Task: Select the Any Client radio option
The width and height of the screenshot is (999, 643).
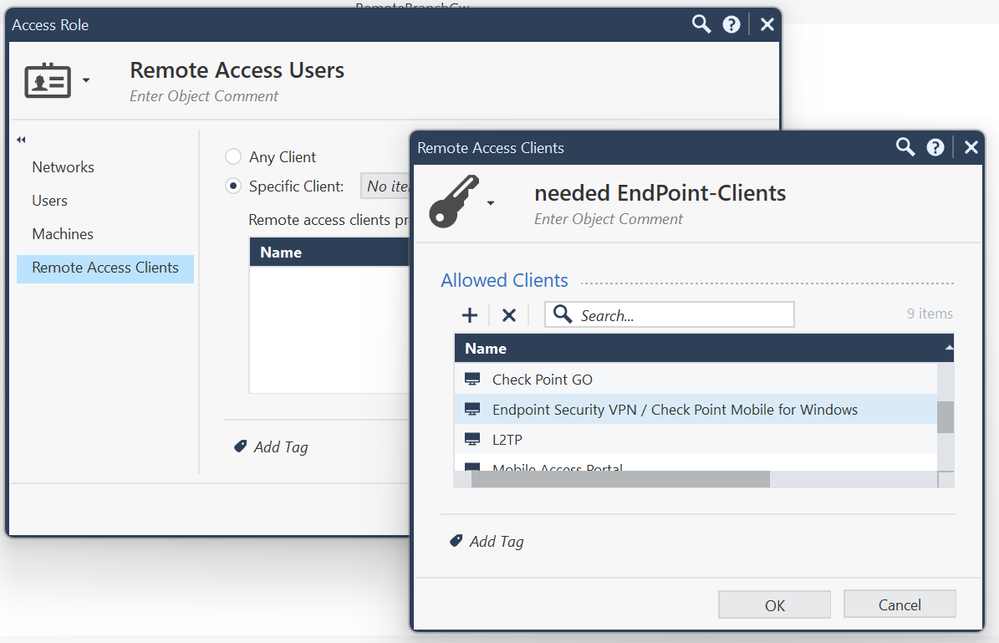Action: point(233,156)
